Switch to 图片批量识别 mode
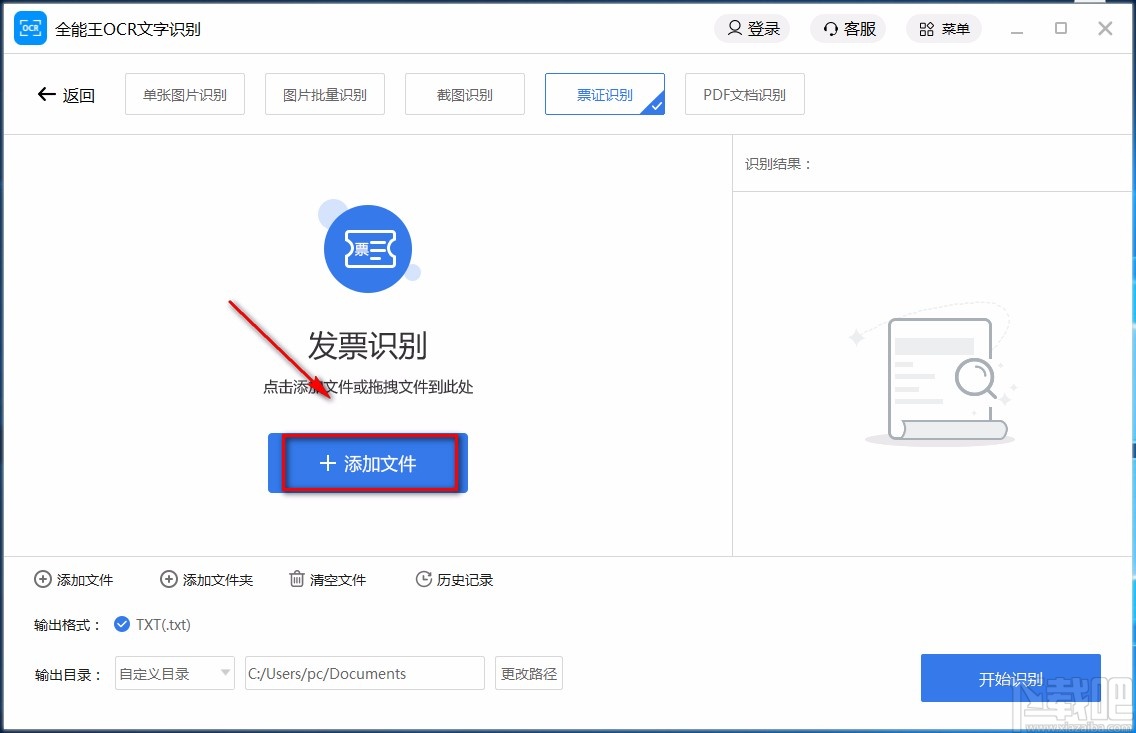The width and height of the screenshot is (1136, 733). tap(324, 93)
